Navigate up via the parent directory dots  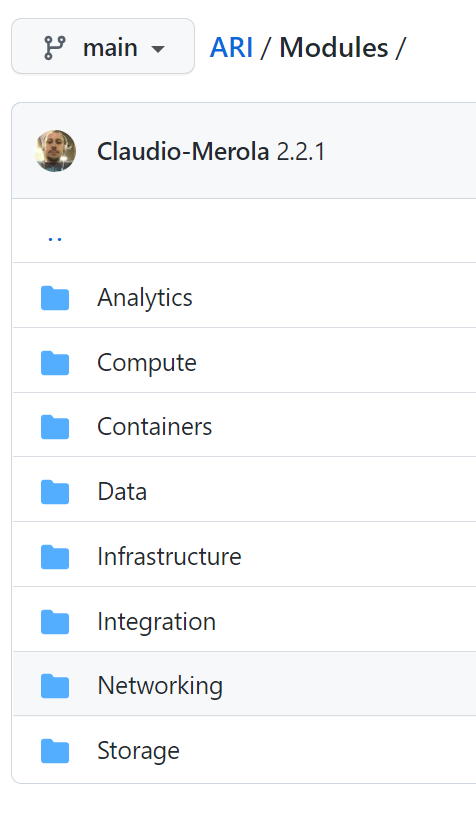coord(55,239)
